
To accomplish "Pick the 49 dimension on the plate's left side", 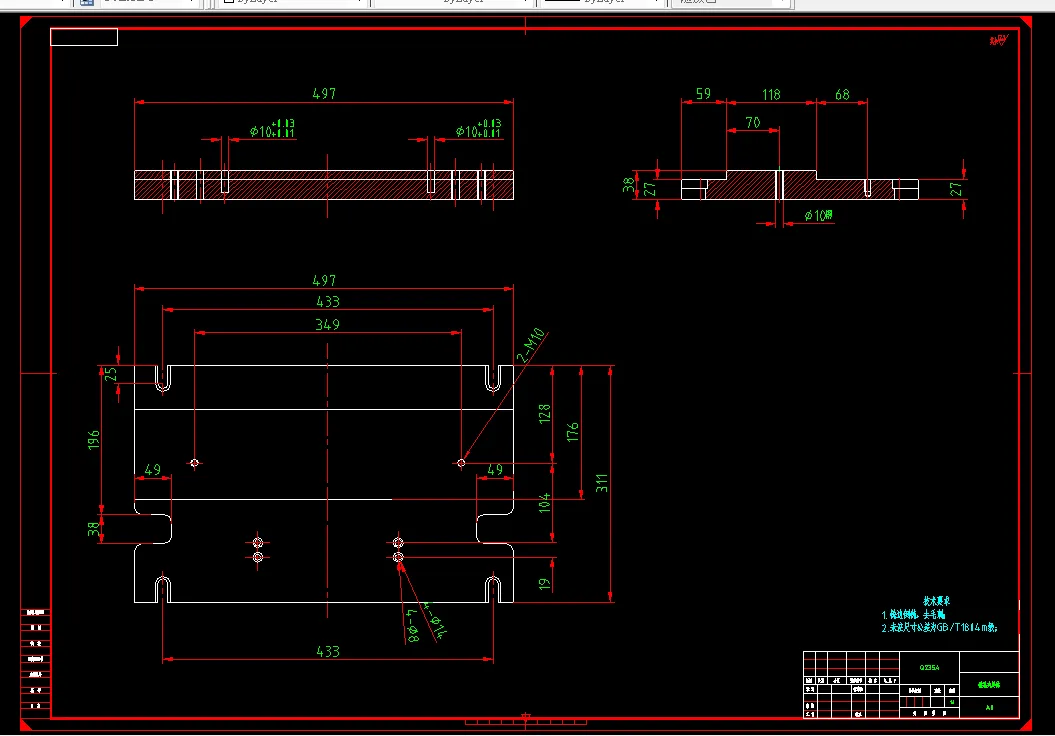I will (x=153, y=470).
